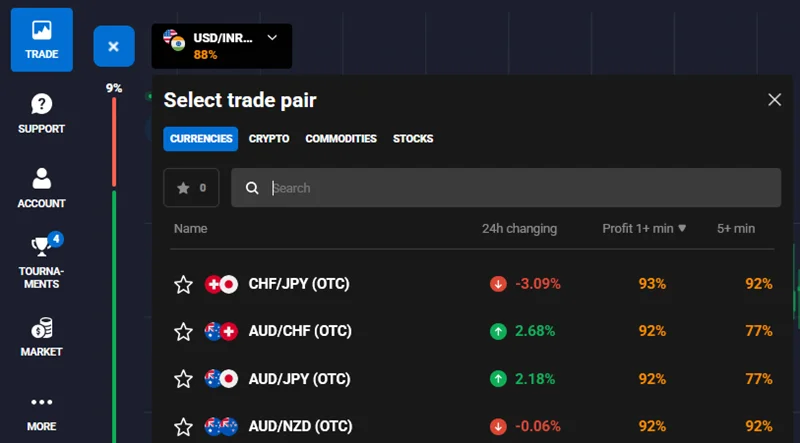Choose the AUD/NZD (OTC) pair row

(x=472, y=426)
